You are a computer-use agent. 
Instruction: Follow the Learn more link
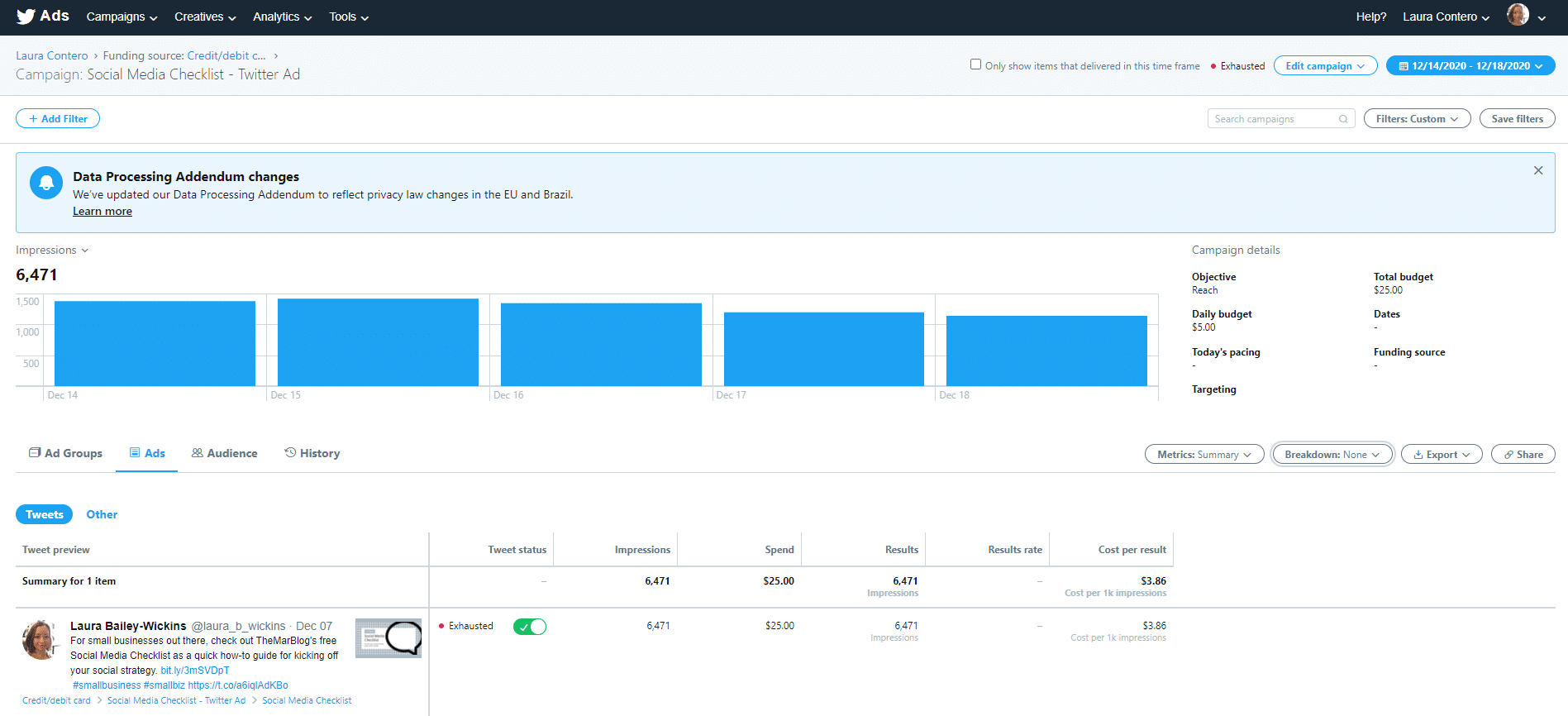tap(102, 212)
